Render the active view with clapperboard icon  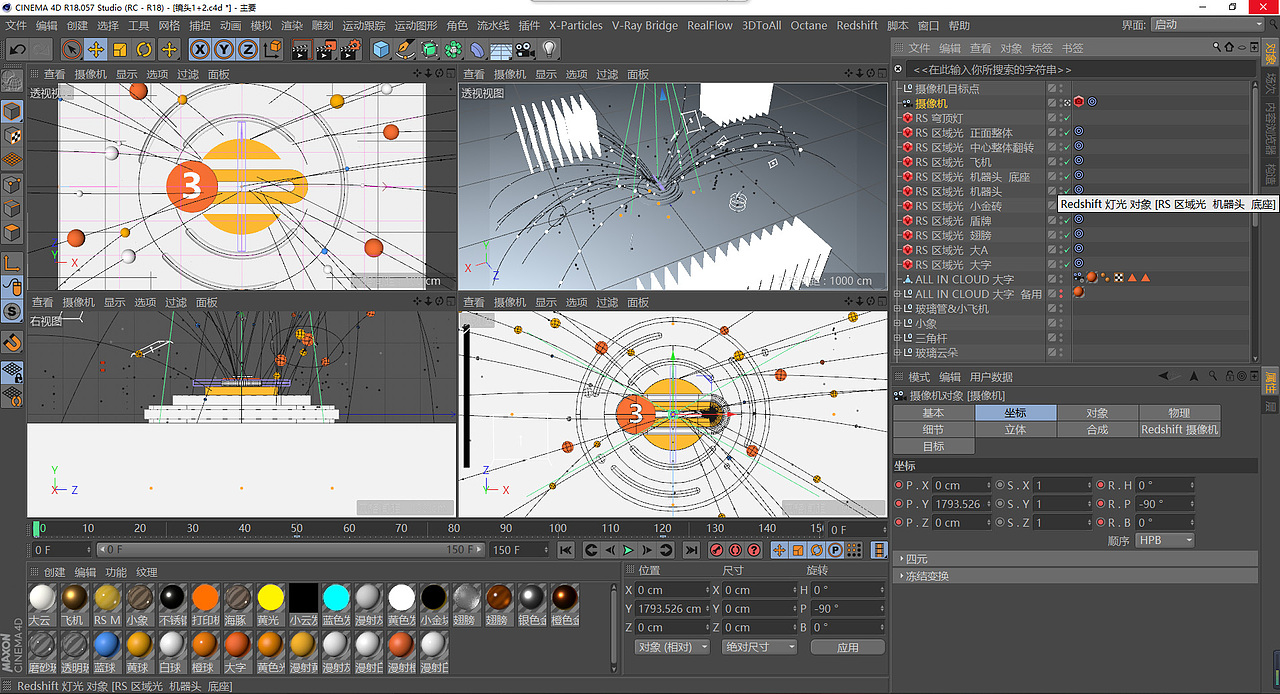(x=301, y=49)
